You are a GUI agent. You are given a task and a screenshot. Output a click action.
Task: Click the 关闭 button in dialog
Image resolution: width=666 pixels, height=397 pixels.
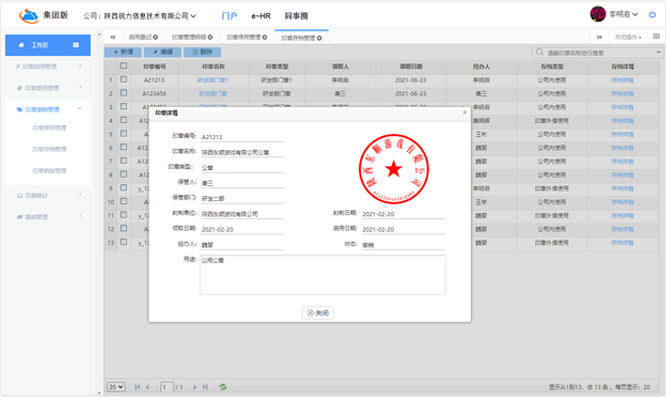pyautogui.click(x=318, y=313)
